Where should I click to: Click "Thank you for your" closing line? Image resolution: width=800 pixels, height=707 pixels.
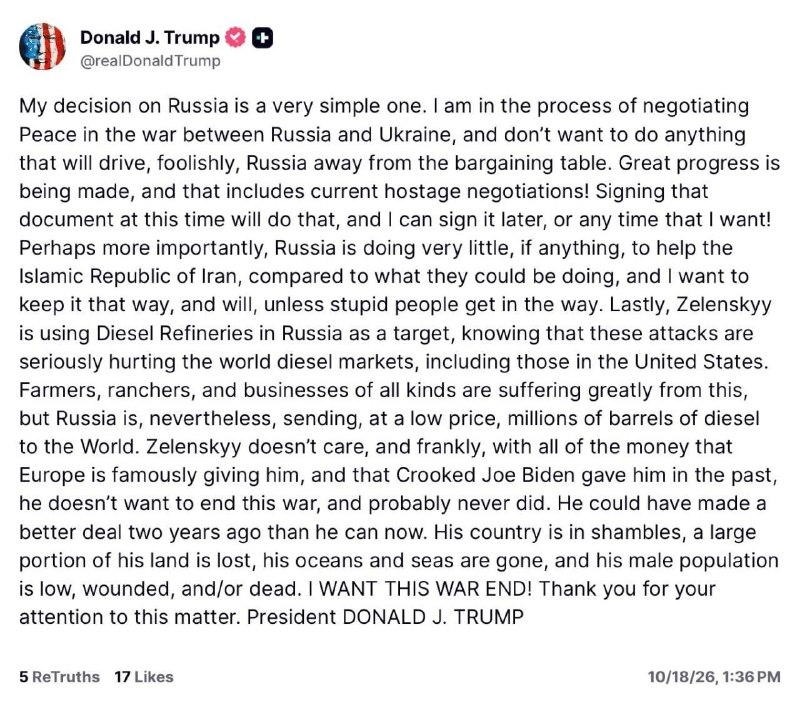[627, 589]
